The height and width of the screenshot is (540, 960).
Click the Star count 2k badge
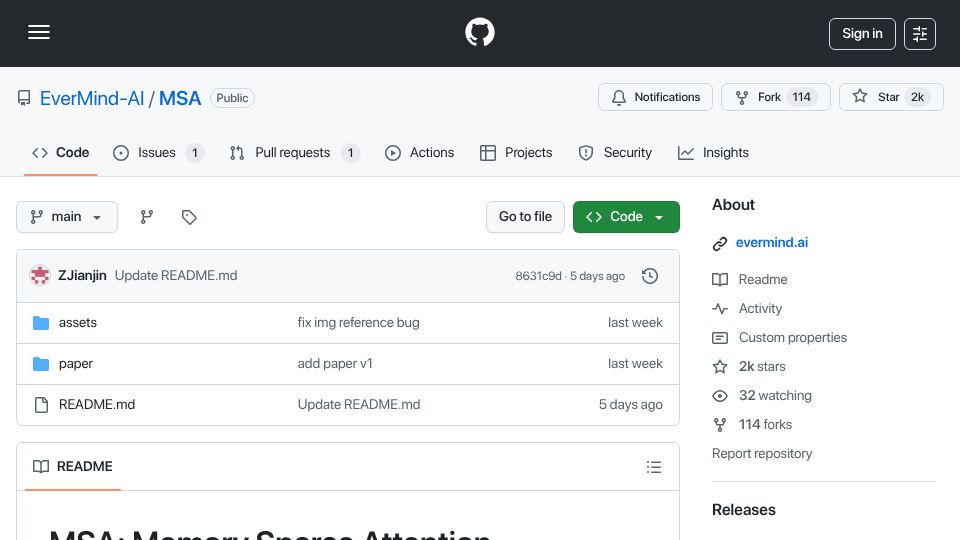click(917, 97)
